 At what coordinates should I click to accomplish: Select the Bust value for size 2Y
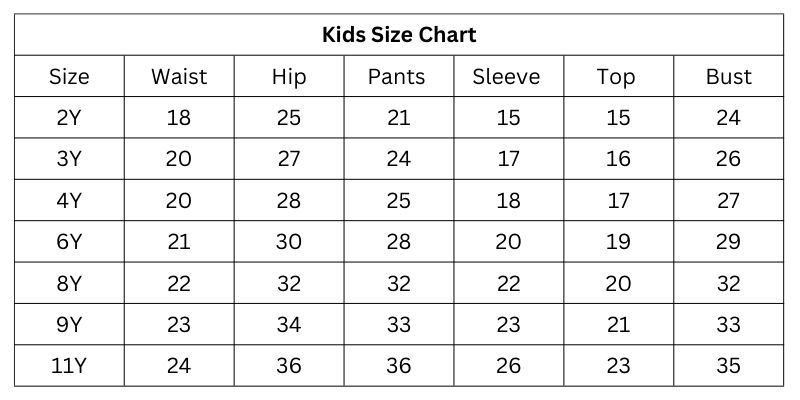(728, 118)
